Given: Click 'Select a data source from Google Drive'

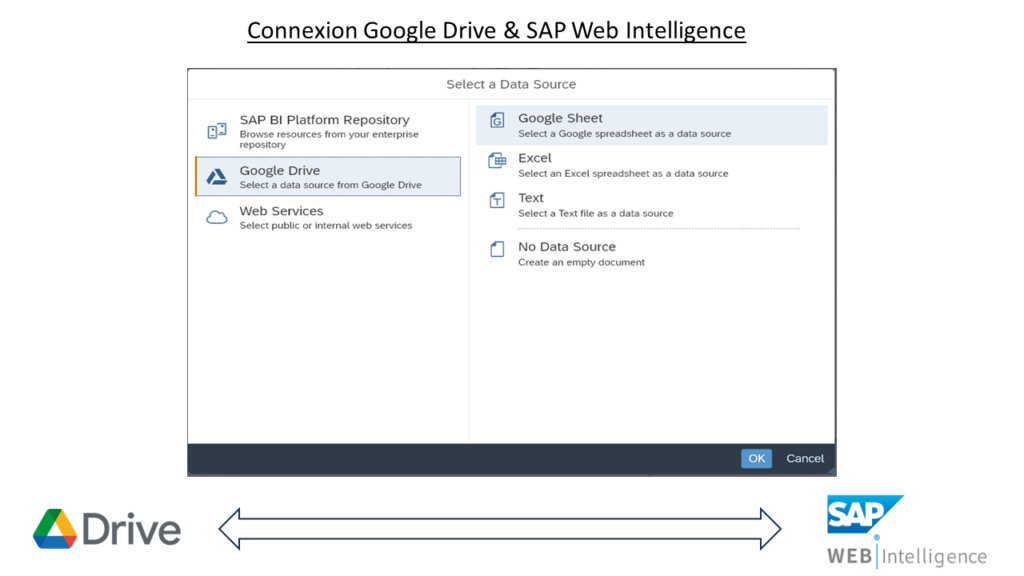Looking at the screenshot, I should 330,185.
